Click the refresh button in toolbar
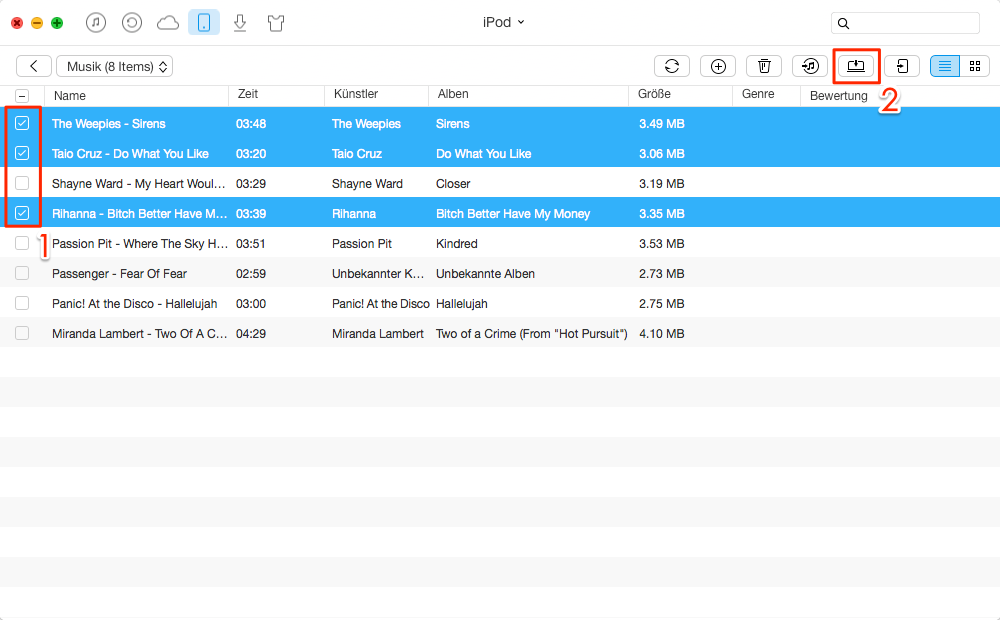 click(672, 66)
